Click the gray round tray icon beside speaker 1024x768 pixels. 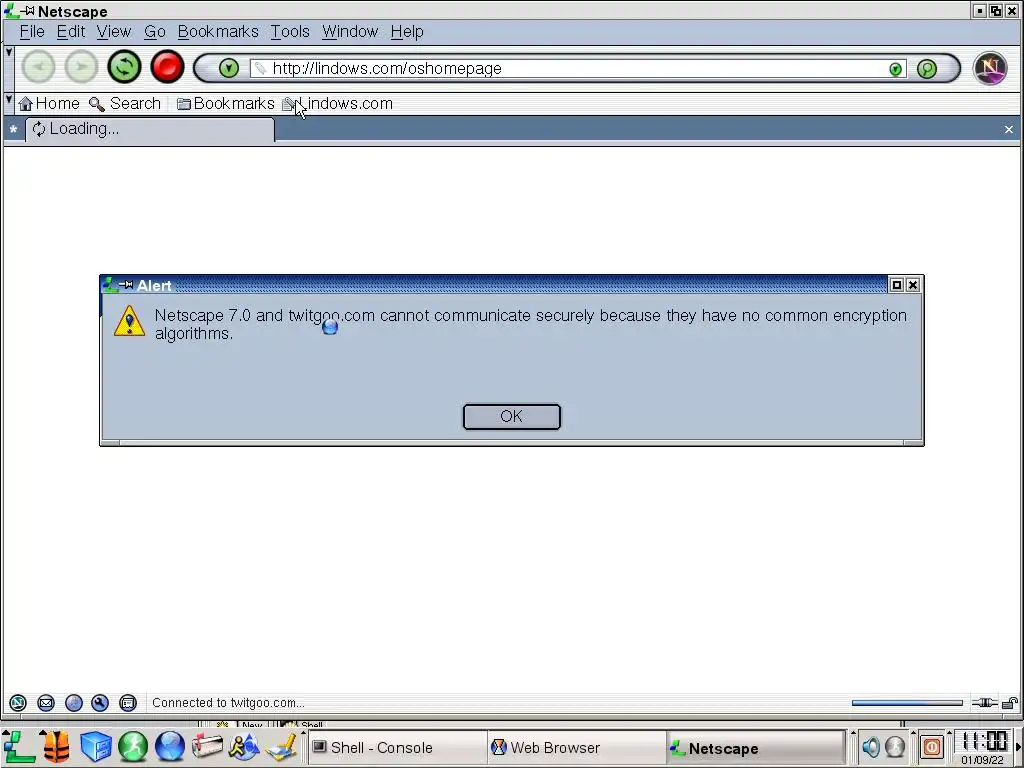pos(895,746)
